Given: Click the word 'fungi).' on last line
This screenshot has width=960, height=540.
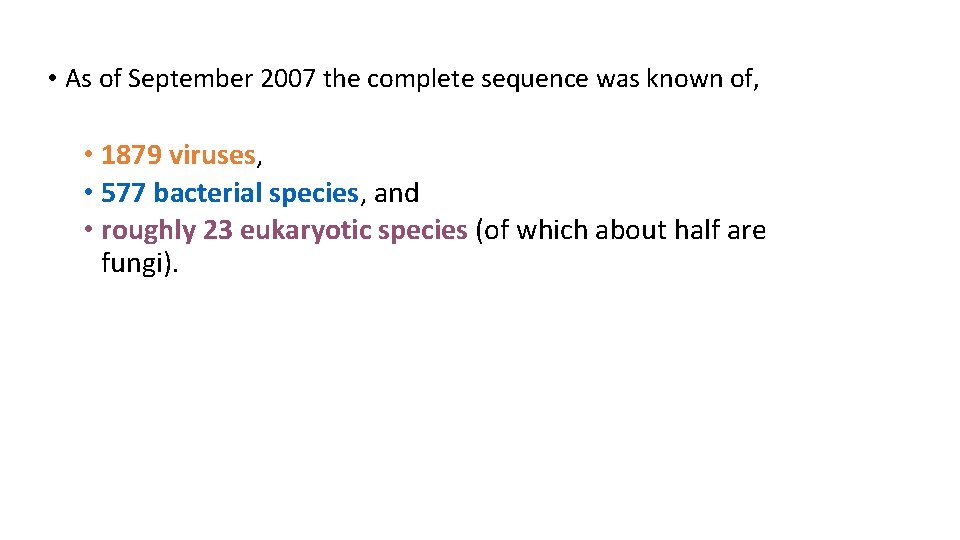Looking at the screenshot, I should click(x=140, y=264).
